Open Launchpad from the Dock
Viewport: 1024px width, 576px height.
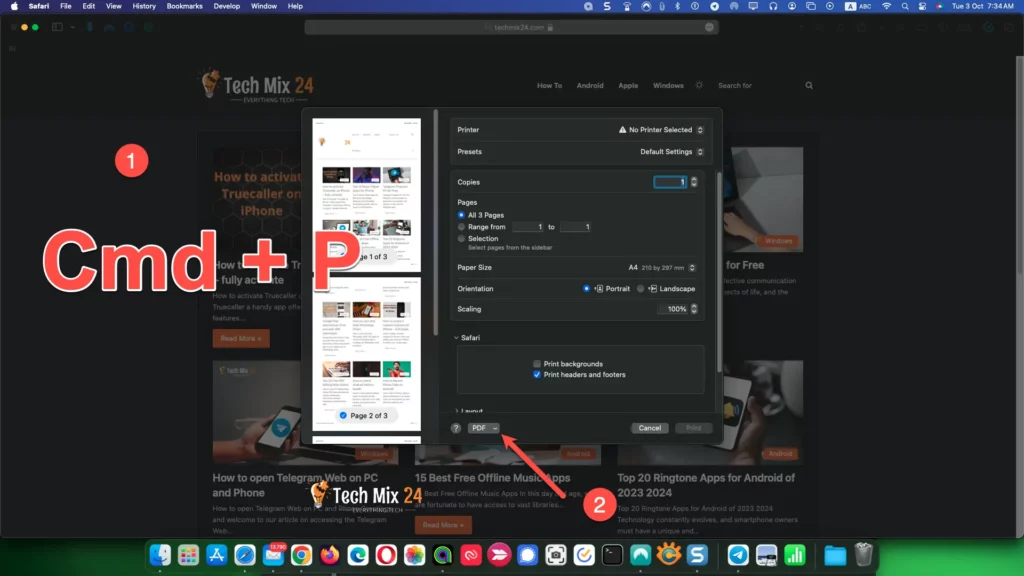tap(188, 555)
